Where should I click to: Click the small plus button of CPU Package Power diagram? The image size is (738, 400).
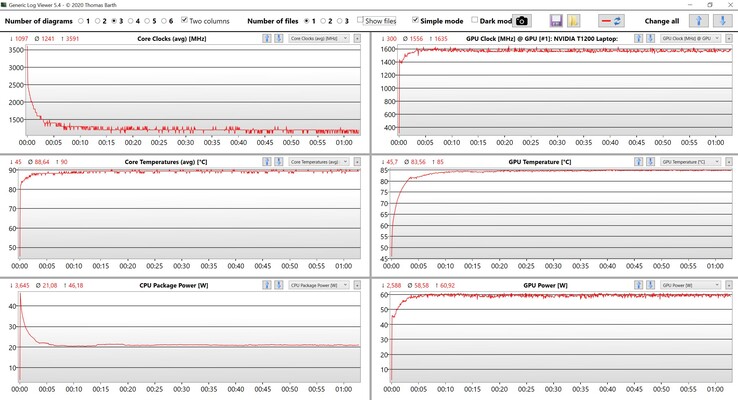pos(357,285)
